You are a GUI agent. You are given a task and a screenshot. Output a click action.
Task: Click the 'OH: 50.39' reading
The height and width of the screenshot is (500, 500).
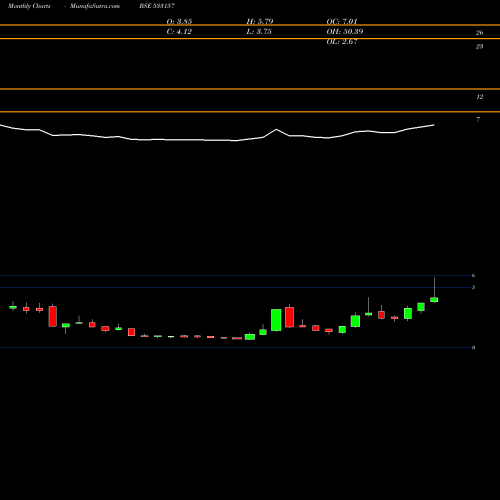click(x=345, y=32)
